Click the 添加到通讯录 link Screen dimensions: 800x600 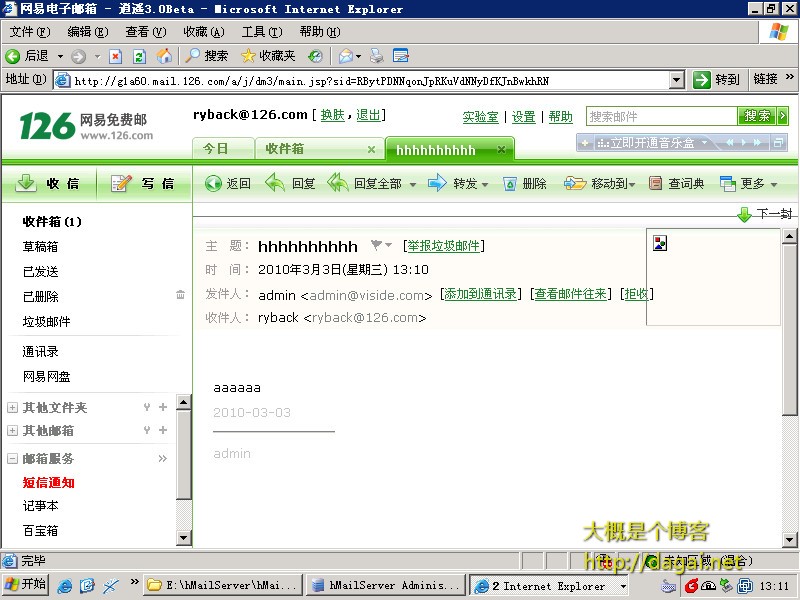coord(481,294)
